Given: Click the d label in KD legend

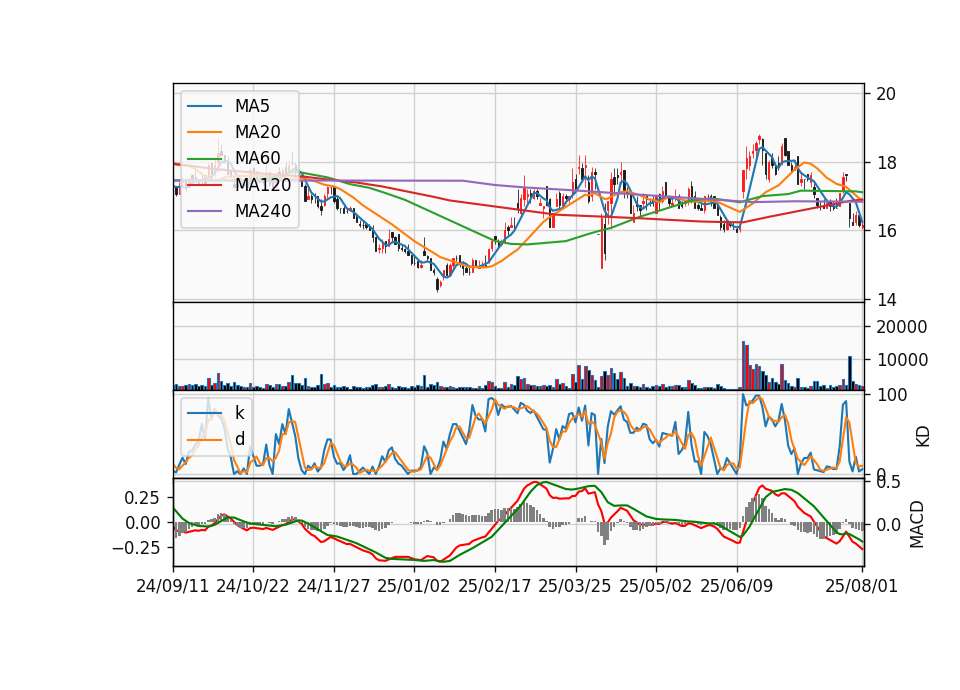Looking at the screenshot, I should coord(239,438).
